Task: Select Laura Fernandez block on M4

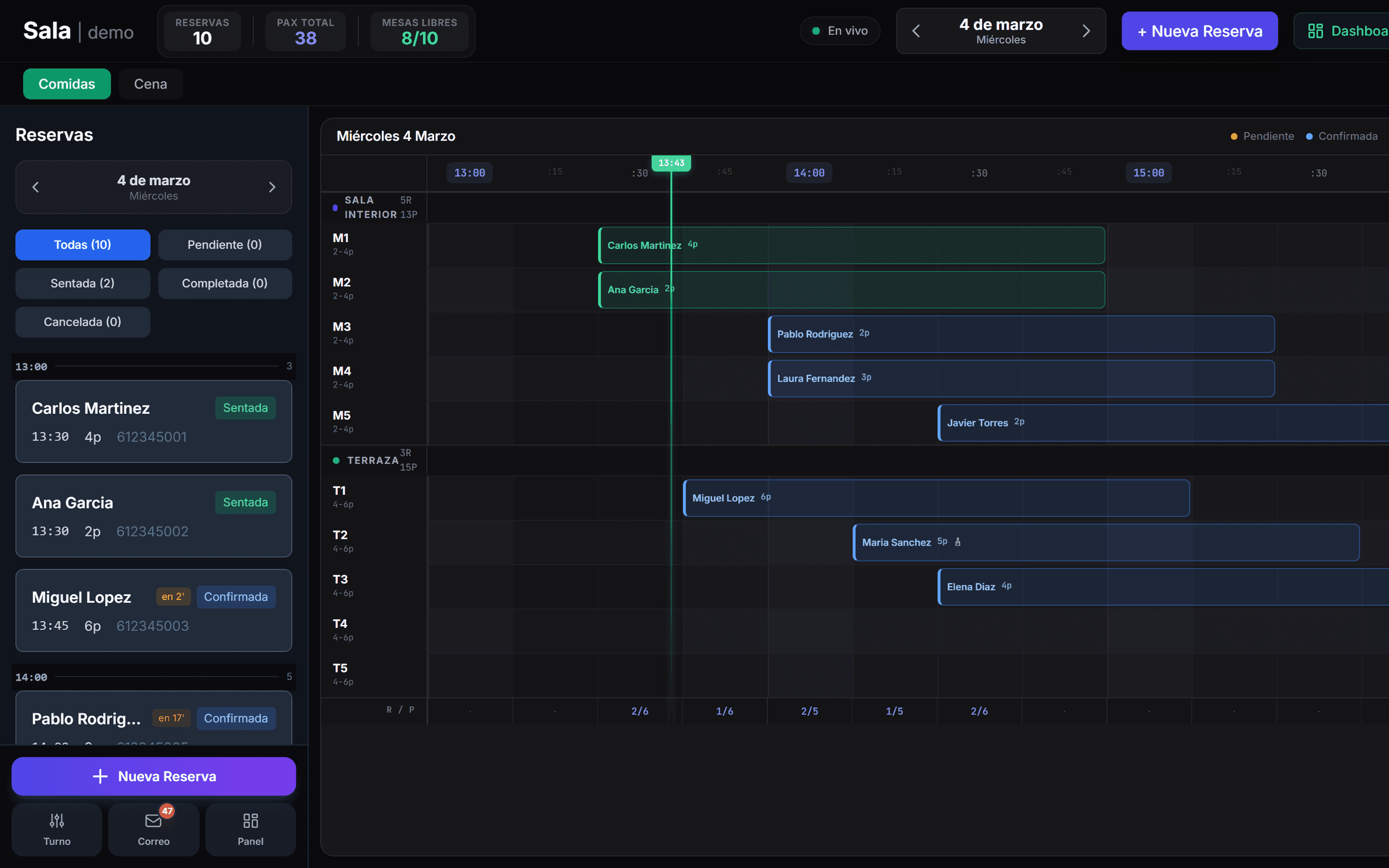Action: (x=1021, y=378)
